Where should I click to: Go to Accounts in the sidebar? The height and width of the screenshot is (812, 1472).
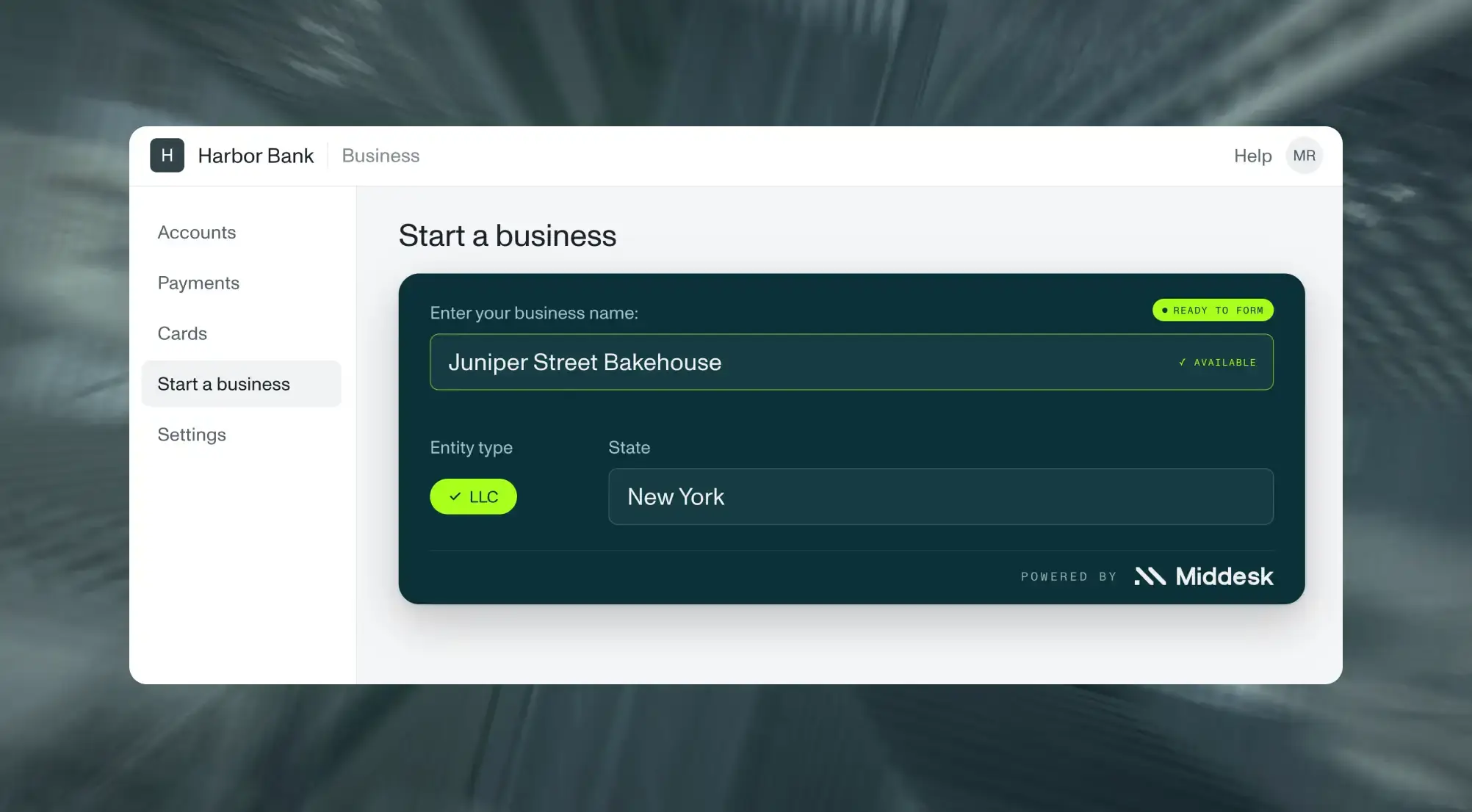(x=196, y=233)
